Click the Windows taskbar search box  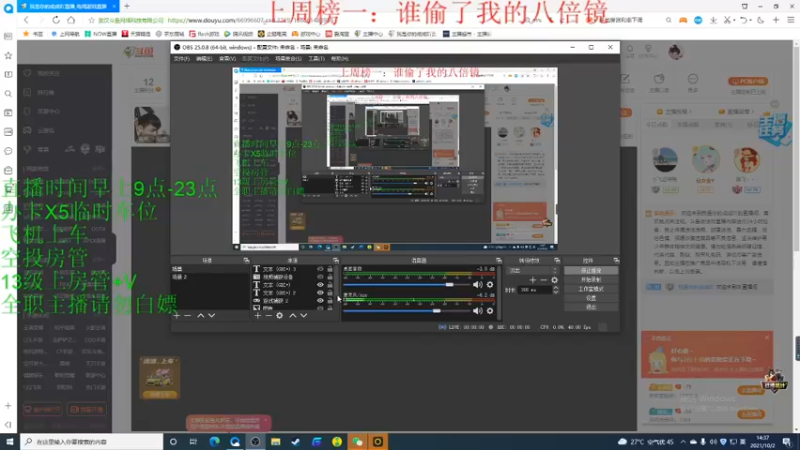[92, 442]
